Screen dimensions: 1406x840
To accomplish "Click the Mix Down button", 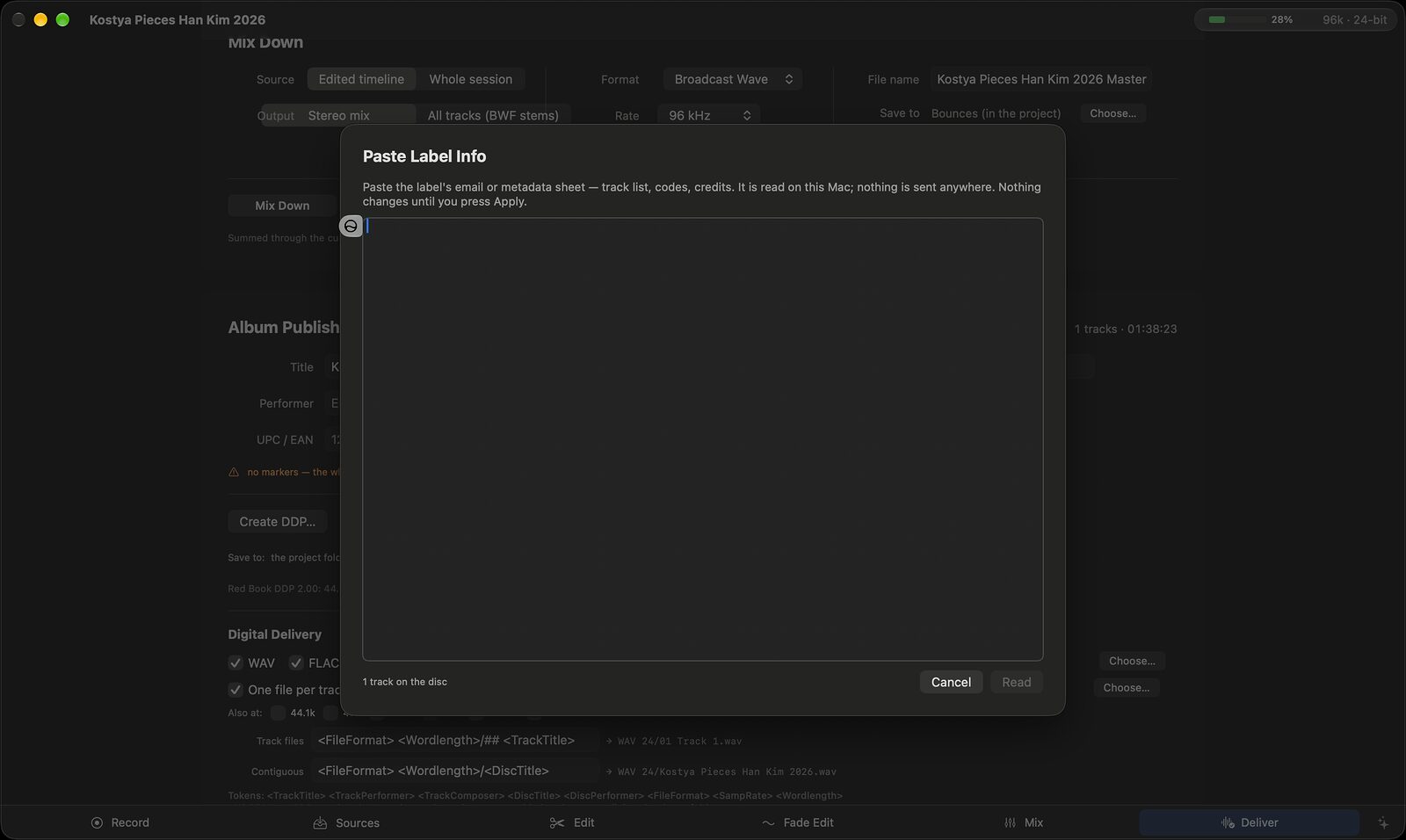I will 282,206.
